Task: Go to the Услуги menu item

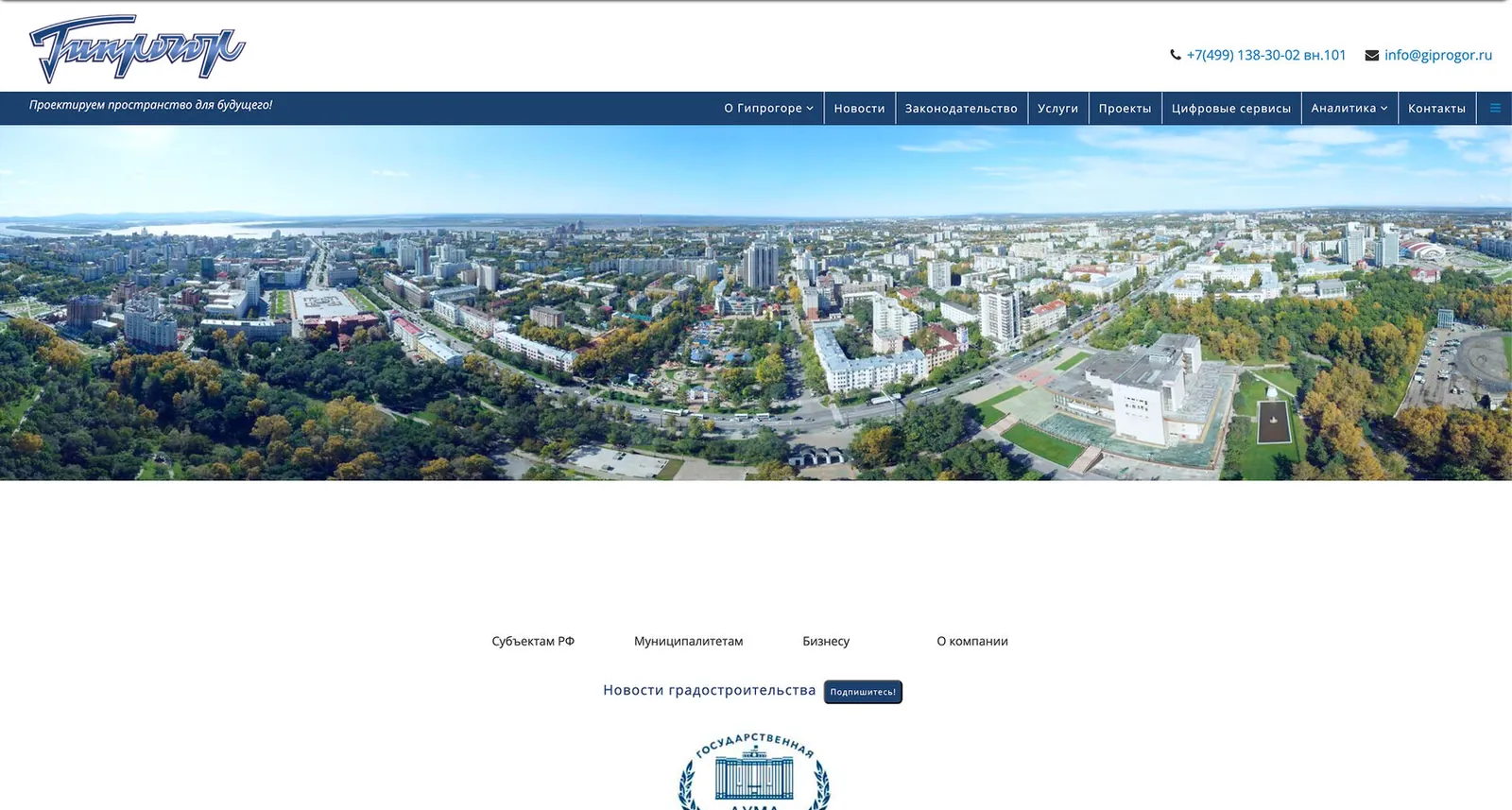Action: (x=1057, y=109)
